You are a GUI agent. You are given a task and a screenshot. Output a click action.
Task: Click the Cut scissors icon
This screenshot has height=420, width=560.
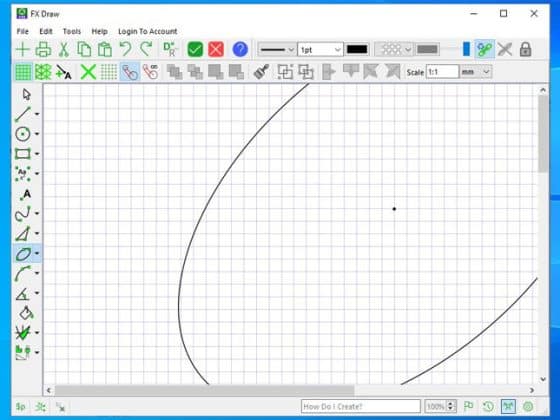64,49
